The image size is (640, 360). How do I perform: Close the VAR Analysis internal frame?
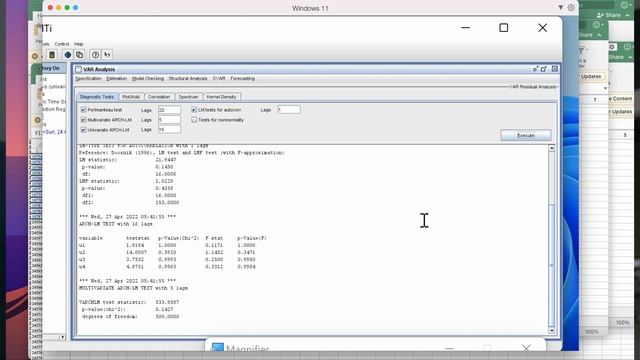554,69
